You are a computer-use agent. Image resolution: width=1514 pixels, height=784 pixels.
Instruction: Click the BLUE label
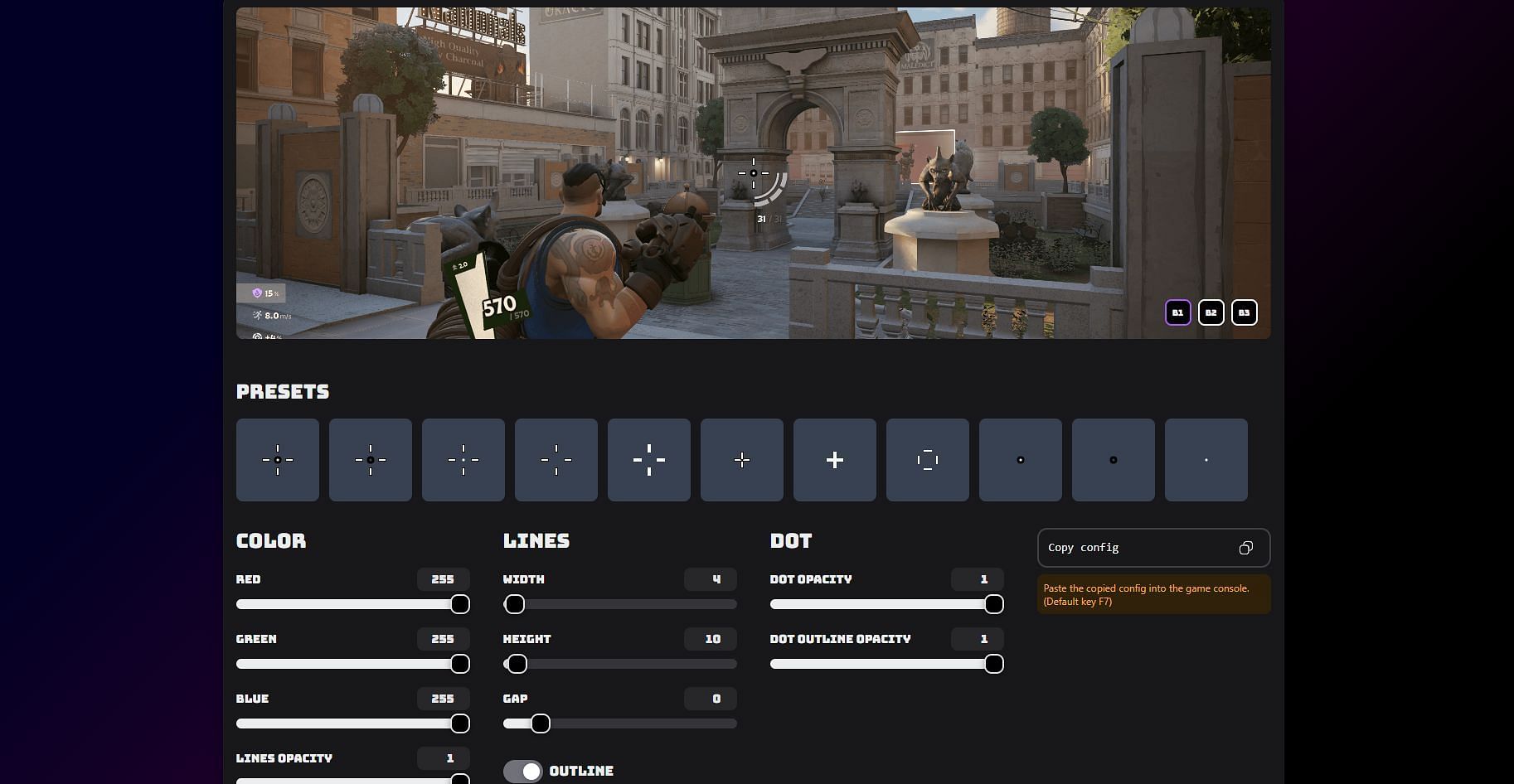[x=252, y=699]
